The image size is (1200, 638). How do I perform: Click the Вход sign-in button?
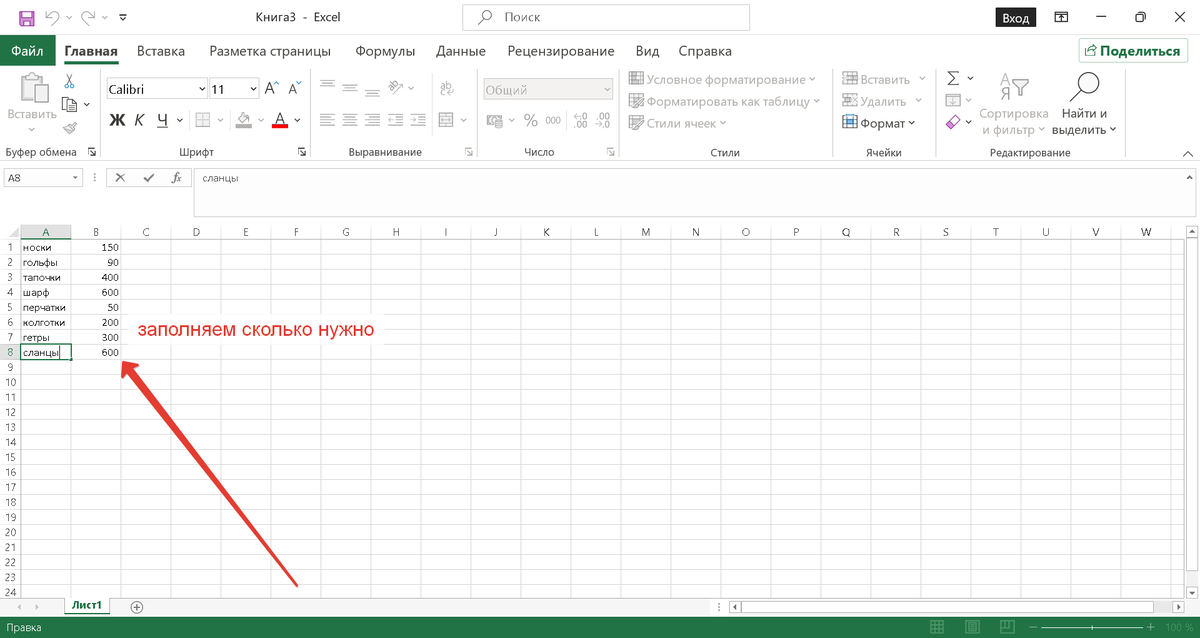[x=1015, y=17]
